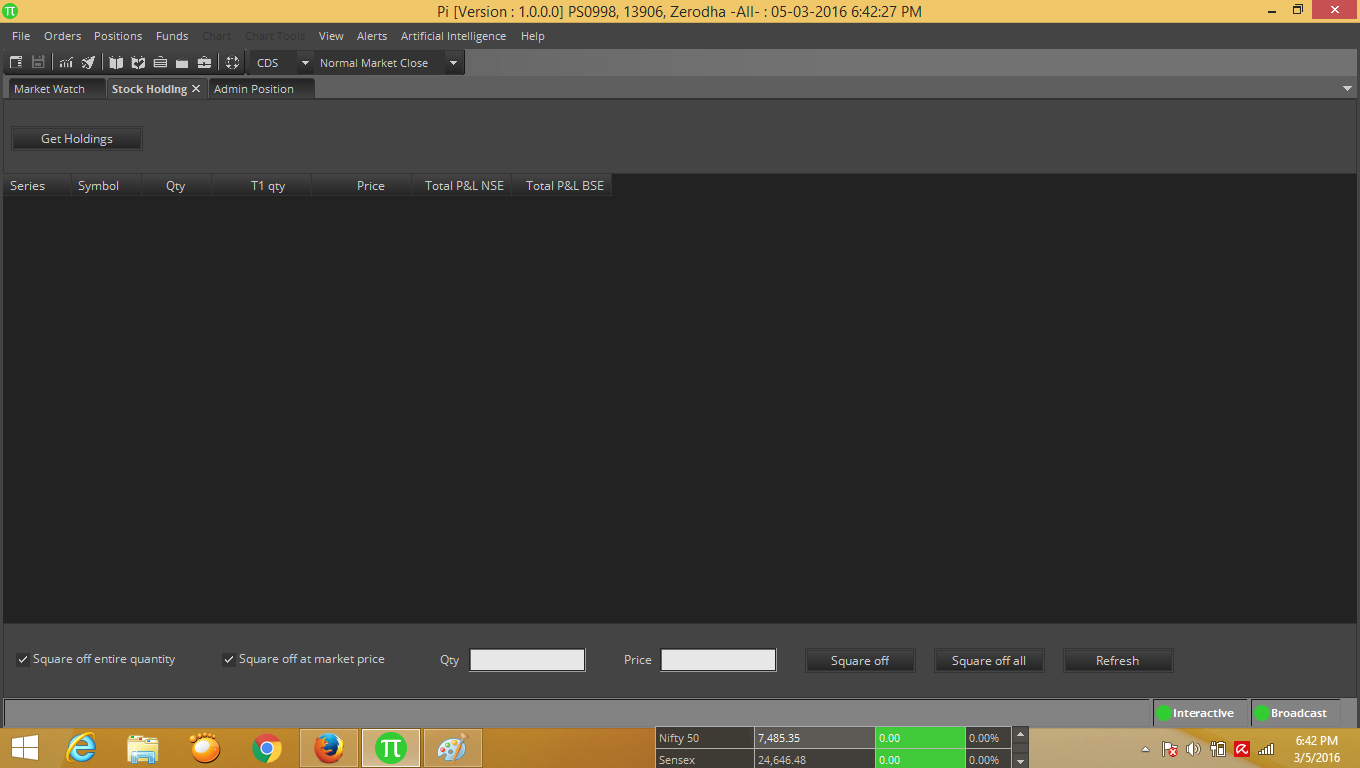
Task: Open Paint from the taskbar
Action: tap(453, 748)
